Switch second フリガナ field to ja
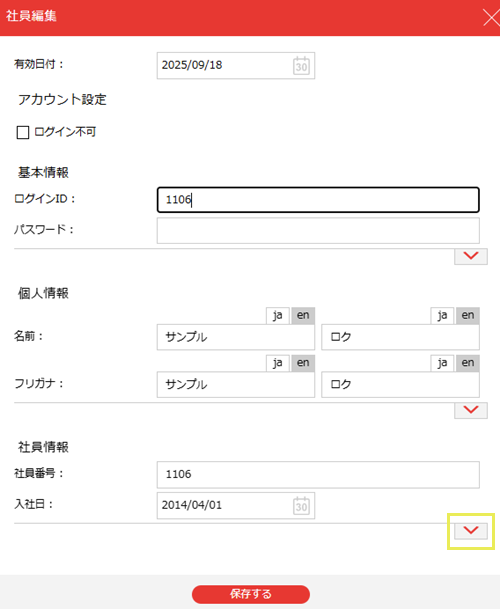The width and height of the screenshot is (500, 609). point(442,363)
